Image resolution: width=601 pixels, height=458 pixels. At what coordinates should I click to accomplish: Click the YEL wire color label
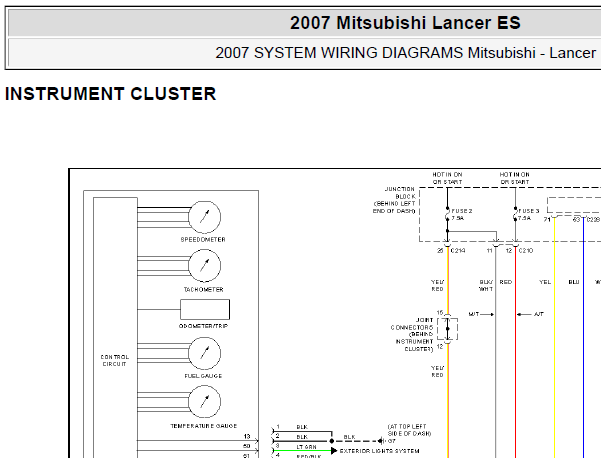pyautogui.click(x=545, y=282)
